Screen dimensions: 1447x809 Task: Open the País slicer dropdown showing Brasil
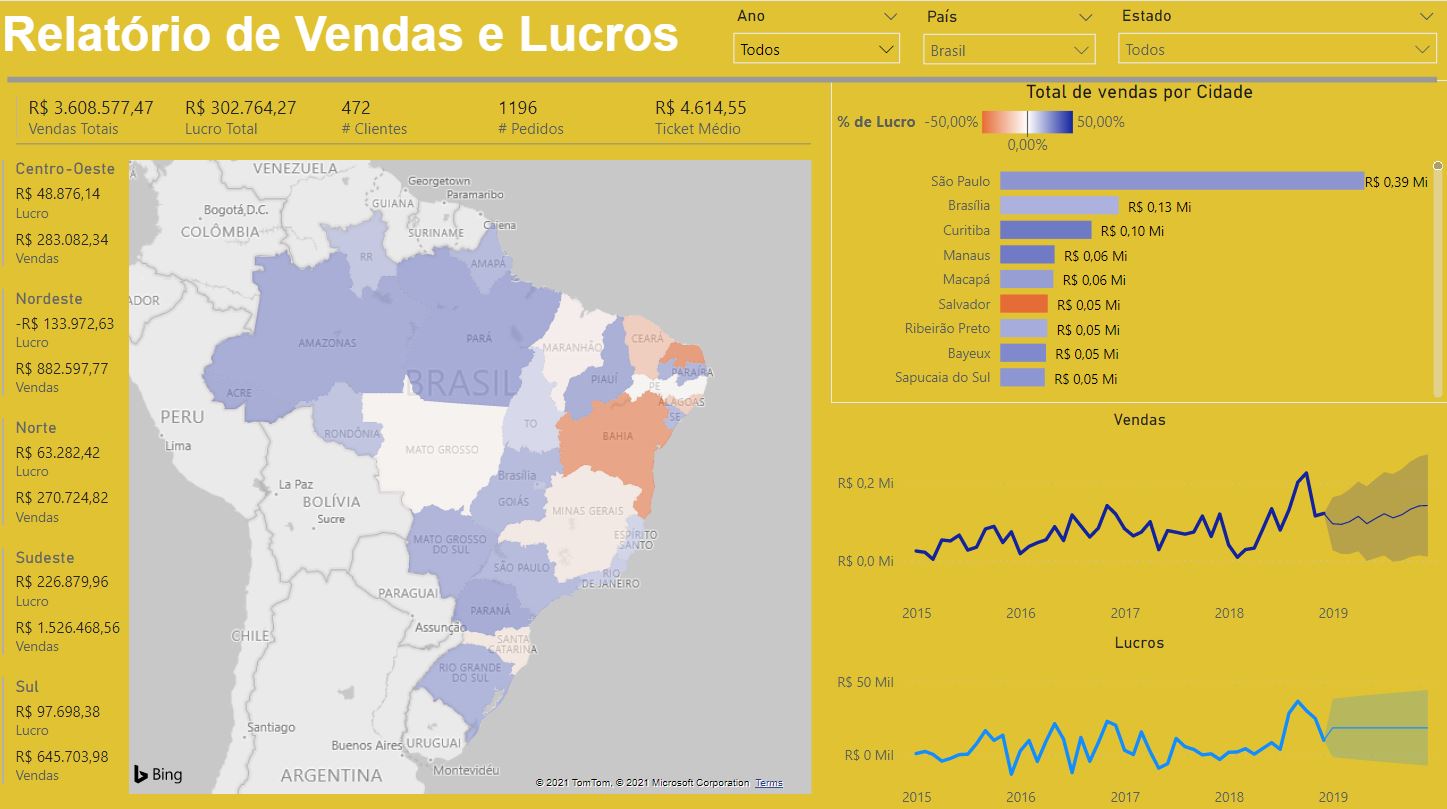(1009, 50)
